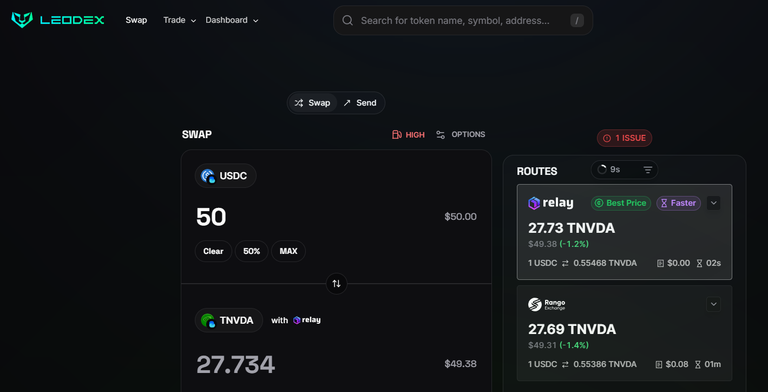The image size is (768, 392).
Task: Click the SWAP panel heading
Action: [x=197, y=134]
